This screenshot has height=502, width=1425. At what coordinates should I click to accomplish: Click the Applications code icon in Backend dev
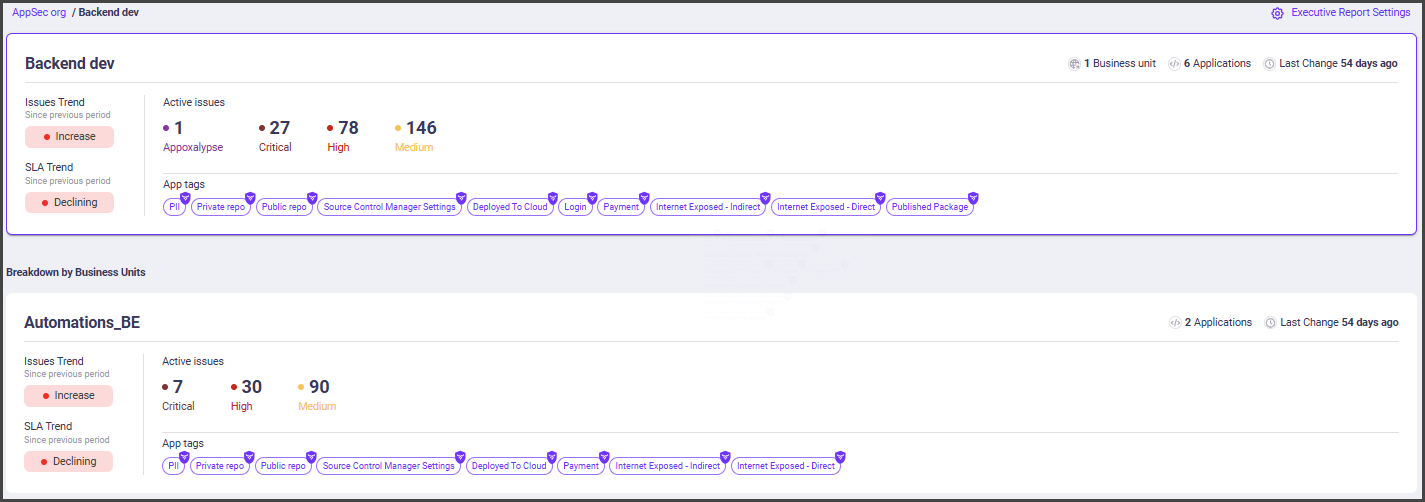pyautogui.click(x=1174, y=64)
